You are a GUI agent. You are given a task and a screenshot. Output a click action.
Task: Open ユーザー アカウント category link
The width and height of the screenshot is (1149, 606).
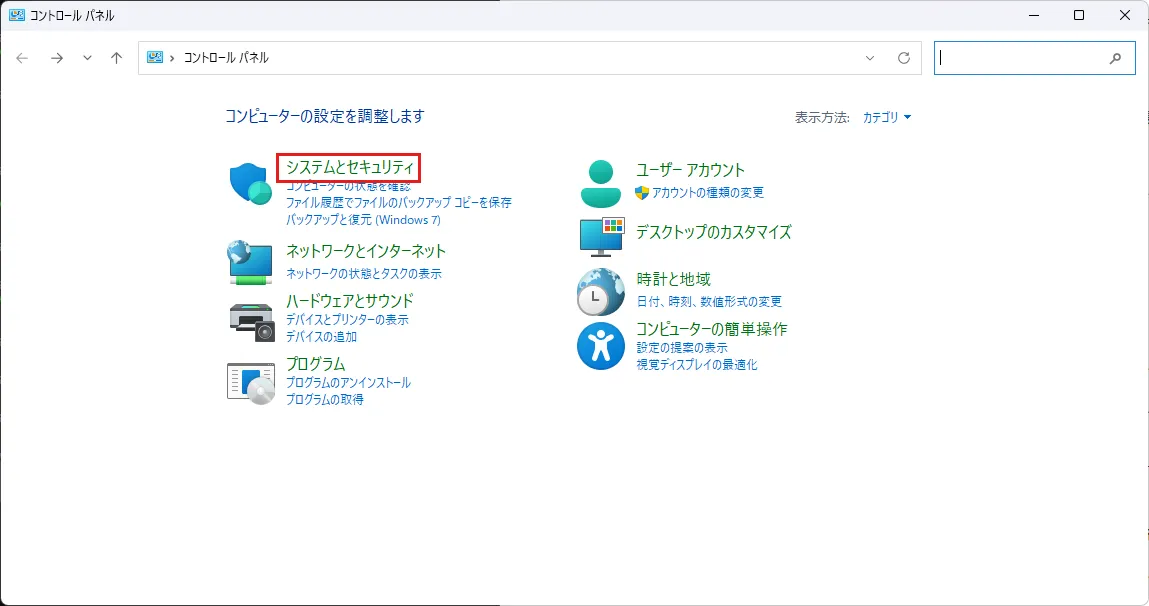pos(690,170)
